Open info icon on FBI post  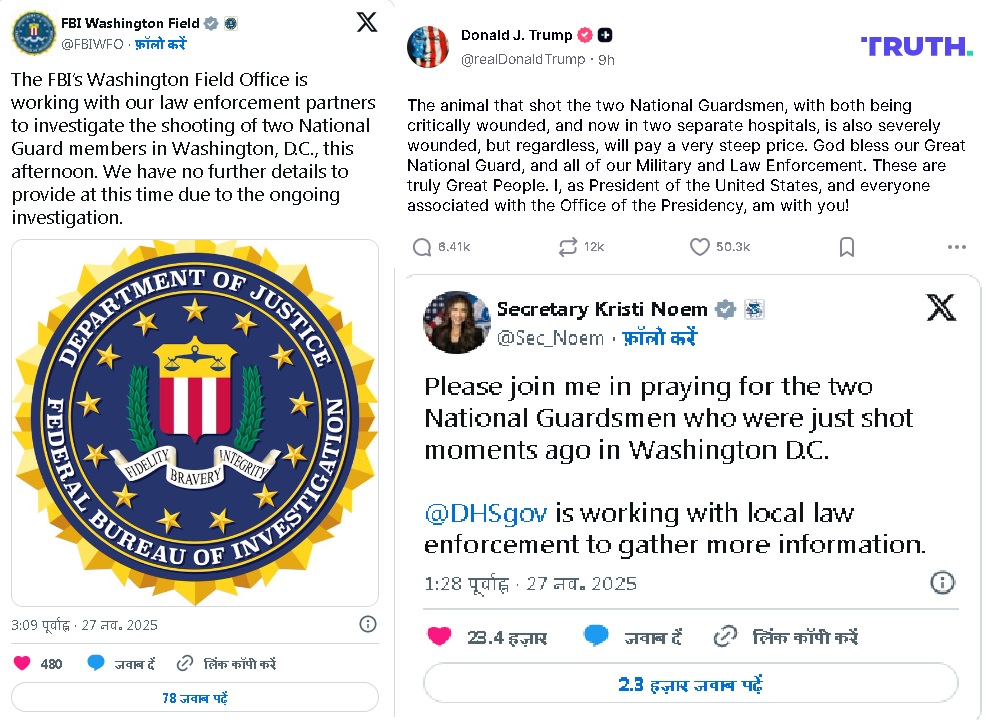pyautogui.click(x=368, y=624)
